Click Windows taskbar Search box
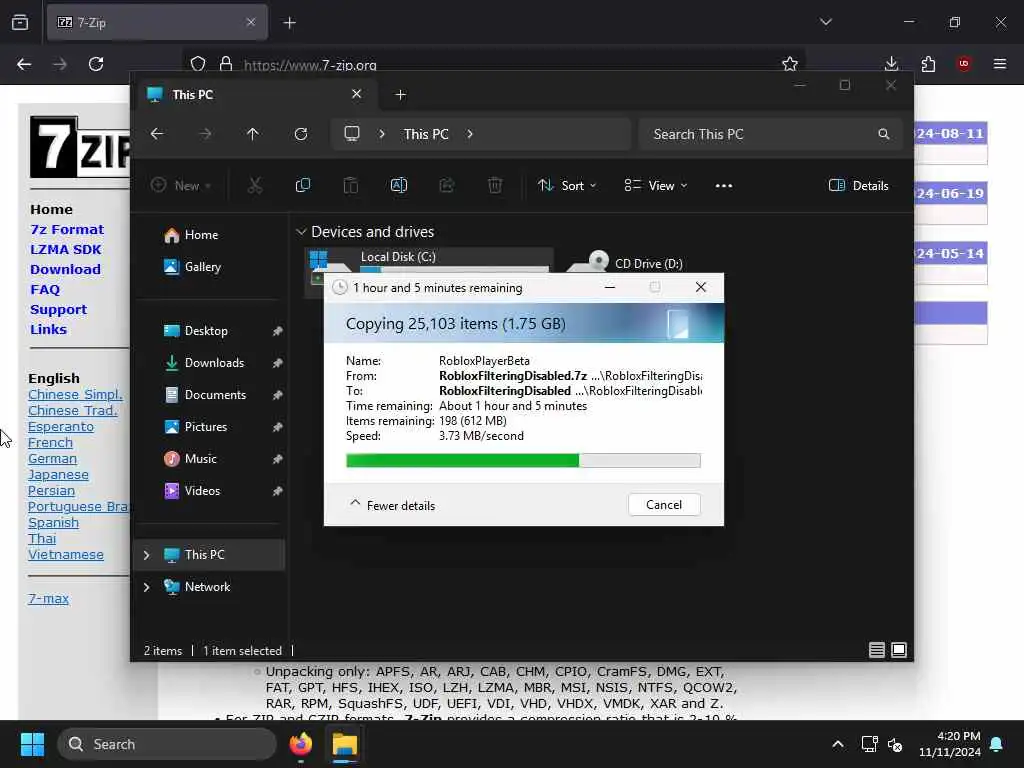This screenshot has height=768, width=1024. 167,744
